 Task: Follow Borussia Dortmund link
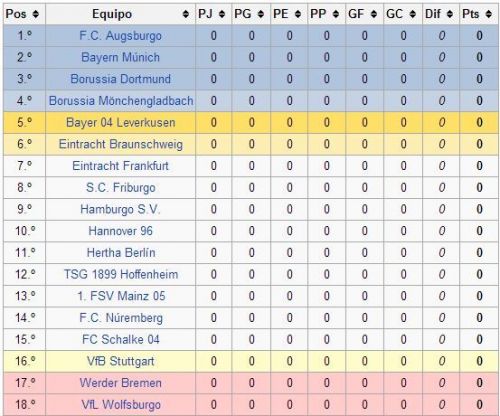coord(120,79)
